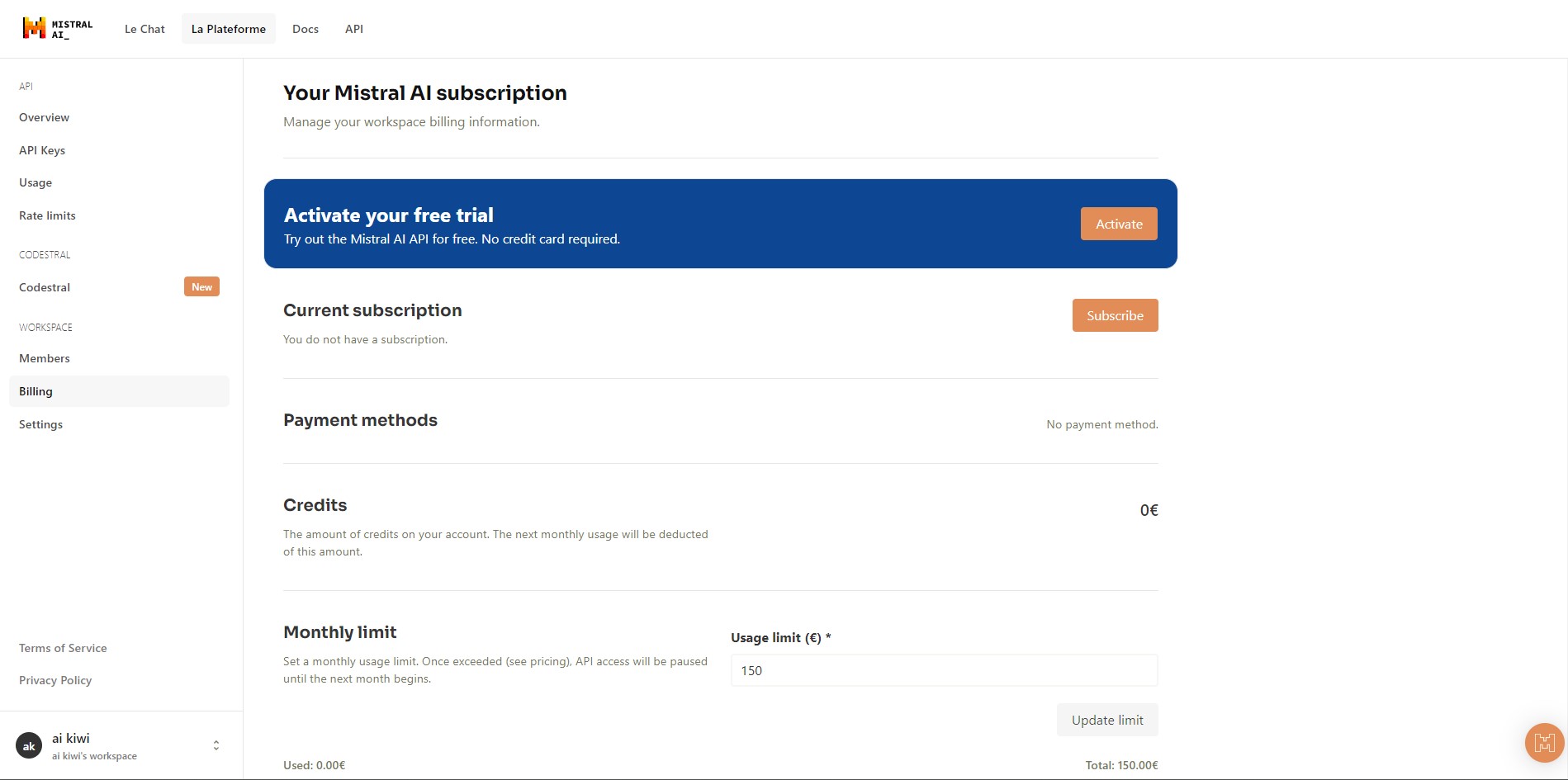Expand the workspace switcher chevrons

216,745
